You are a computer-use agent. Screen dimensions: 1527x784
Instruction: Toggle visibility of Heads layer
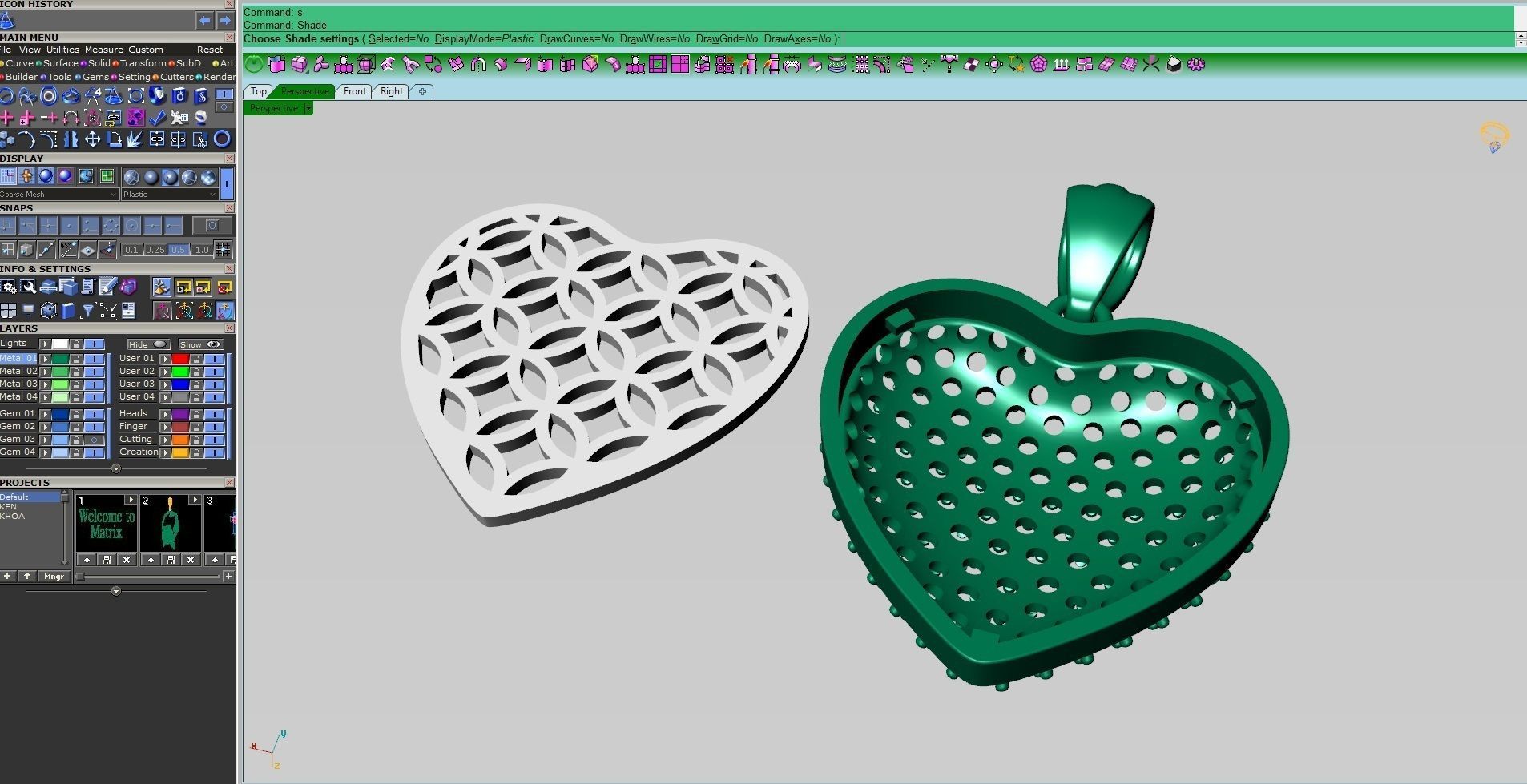click(x=214, y=414)
